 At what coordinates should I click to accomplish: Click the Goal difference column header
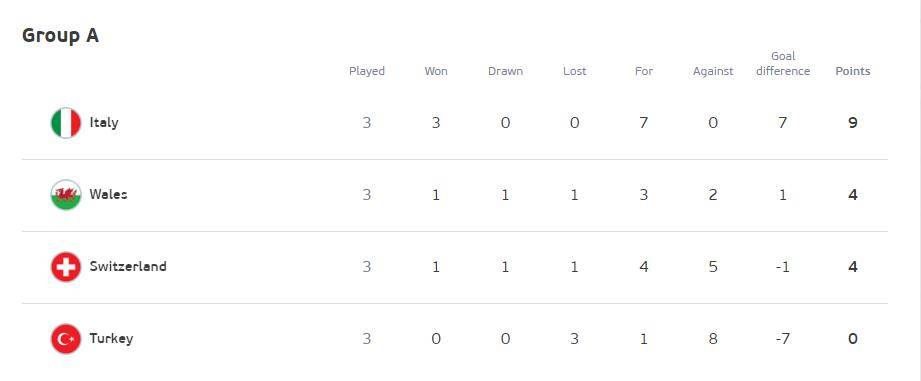pyautogui.click(x=783, y=63)
